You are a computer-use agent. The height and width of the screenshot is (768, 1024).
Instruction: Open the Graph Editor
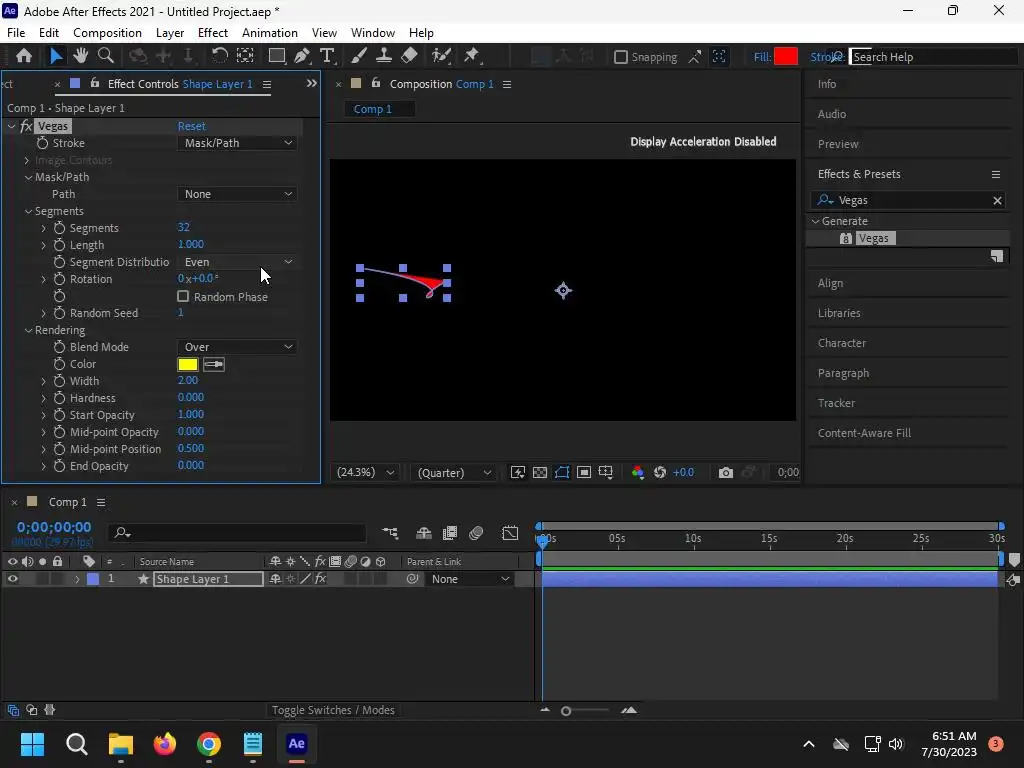coord(510,533)
